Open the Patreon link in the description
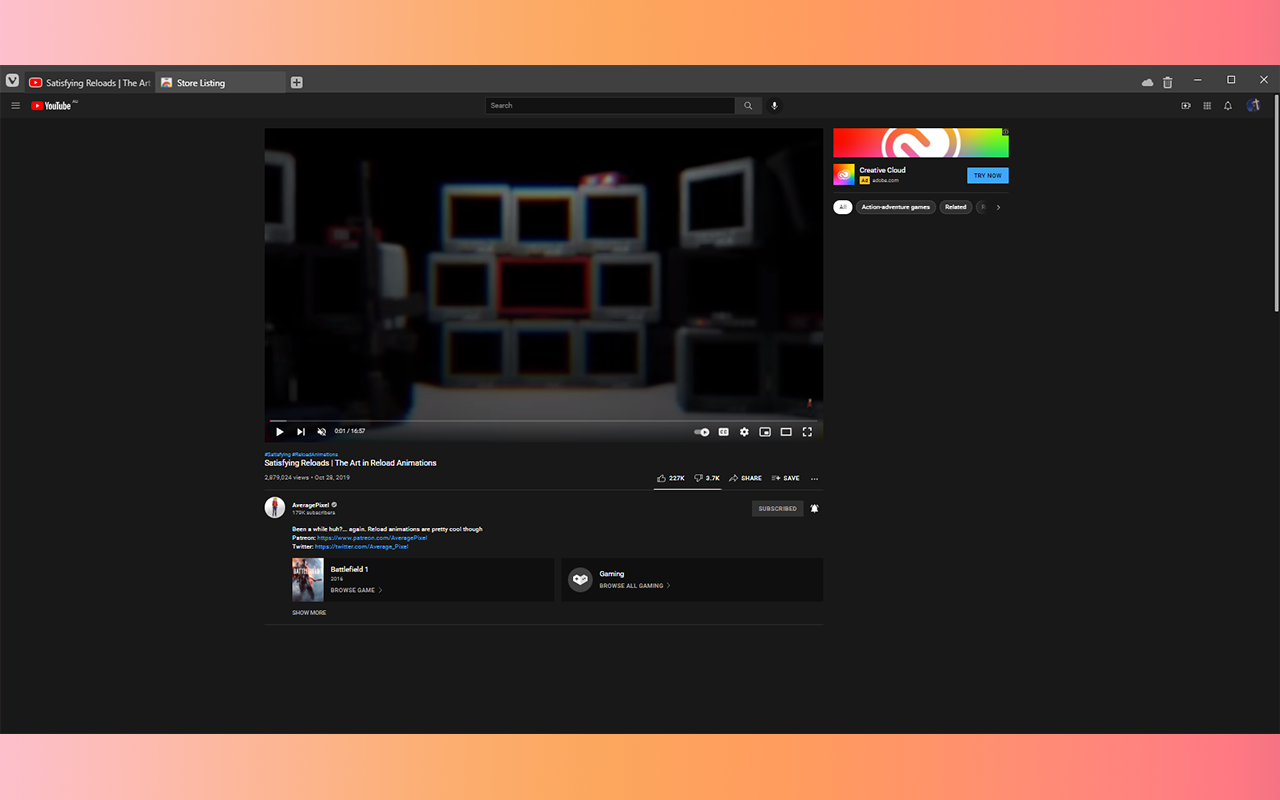Screen dimensions: 1280x800 (372, 537)
